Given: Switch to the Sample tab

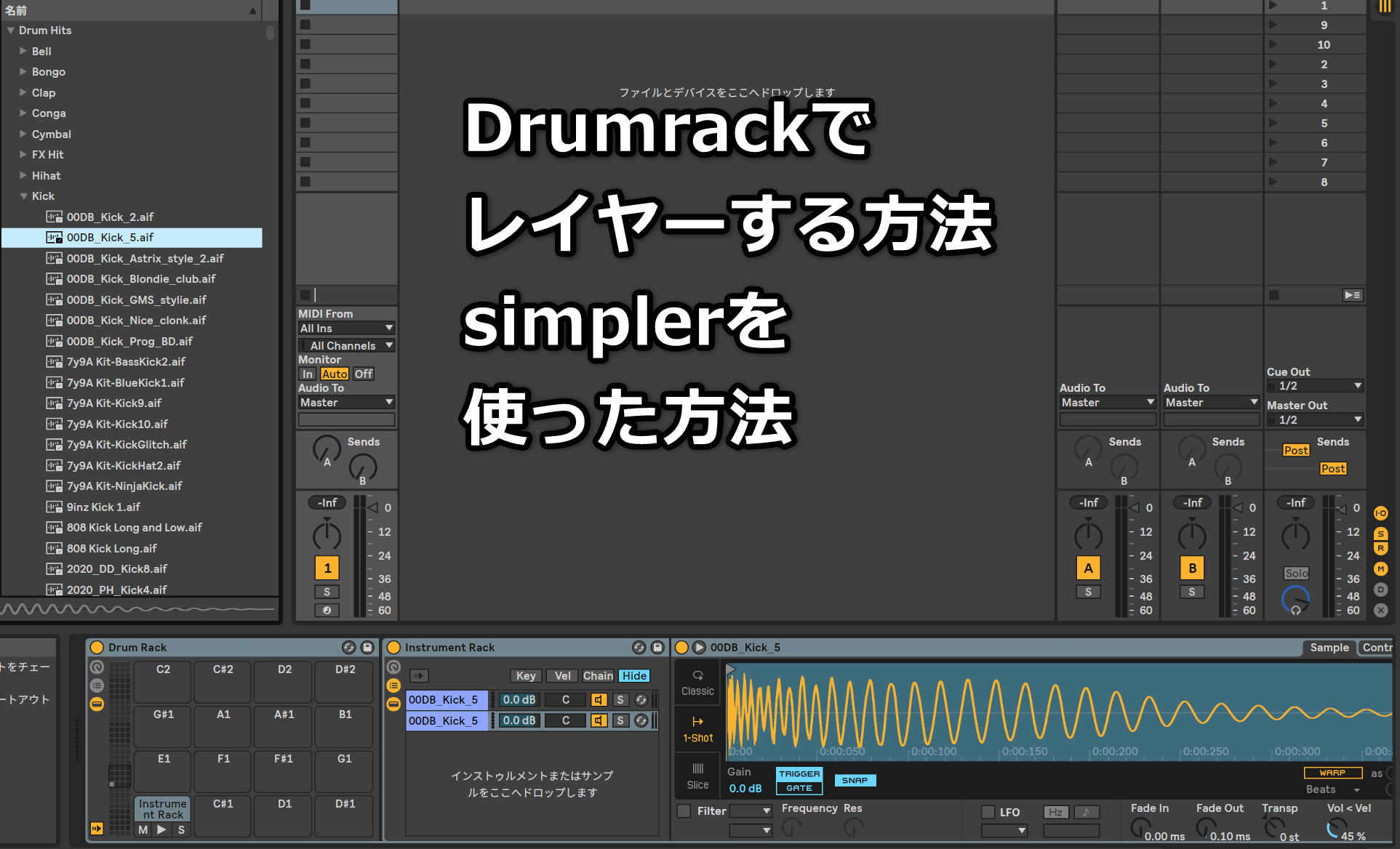Looking at the screenshot, I should click(x=1329, y=647).
